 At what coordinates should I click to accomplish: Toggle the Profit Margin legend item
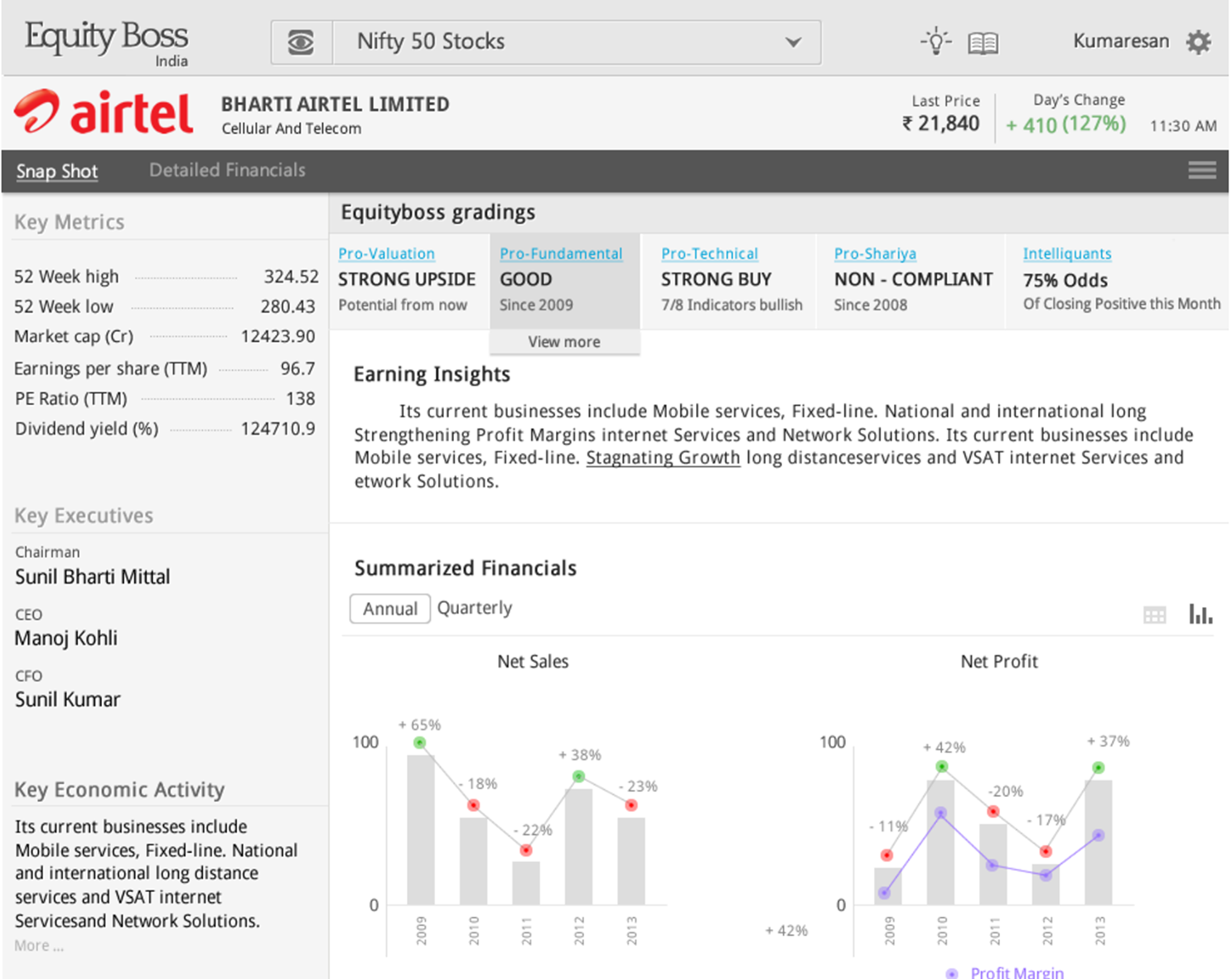point(1004,972)
